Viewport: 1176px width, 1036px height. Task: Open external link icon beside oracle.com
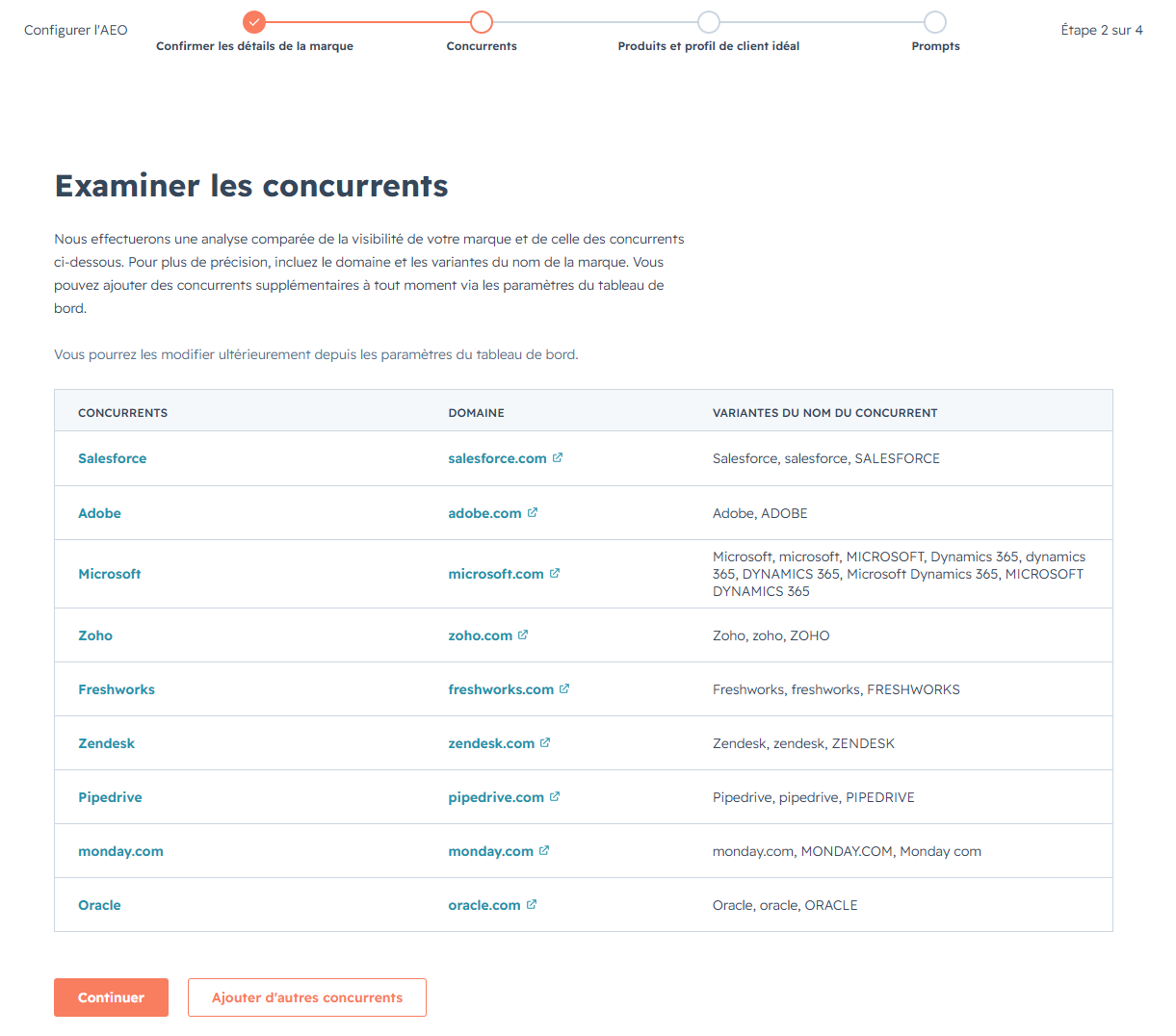tap(532, 905)
